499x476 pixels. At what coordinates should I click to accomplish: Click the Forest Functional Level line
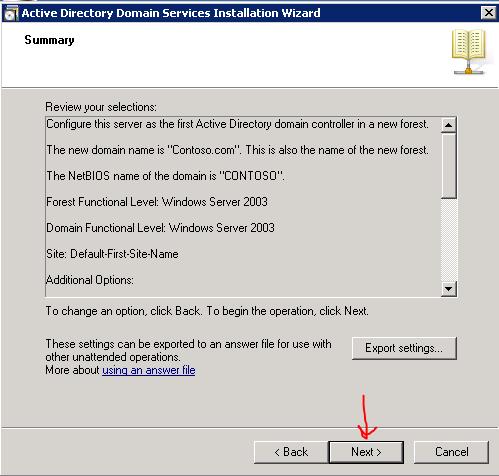[x=157, y=202]
